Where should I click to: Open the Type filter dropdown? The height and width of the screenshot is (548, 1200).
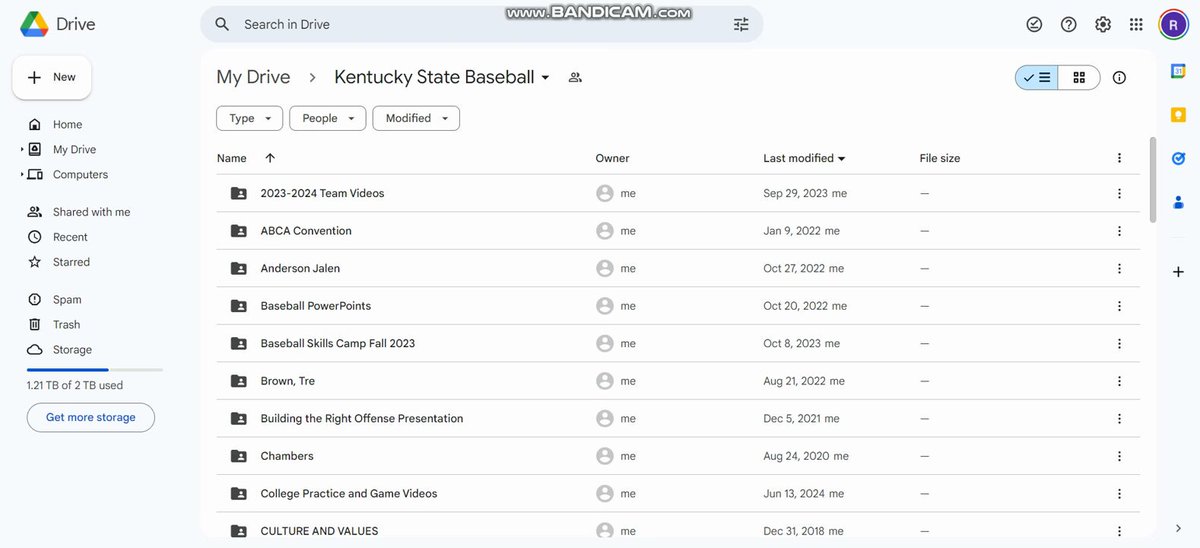[x=249, y=118]
